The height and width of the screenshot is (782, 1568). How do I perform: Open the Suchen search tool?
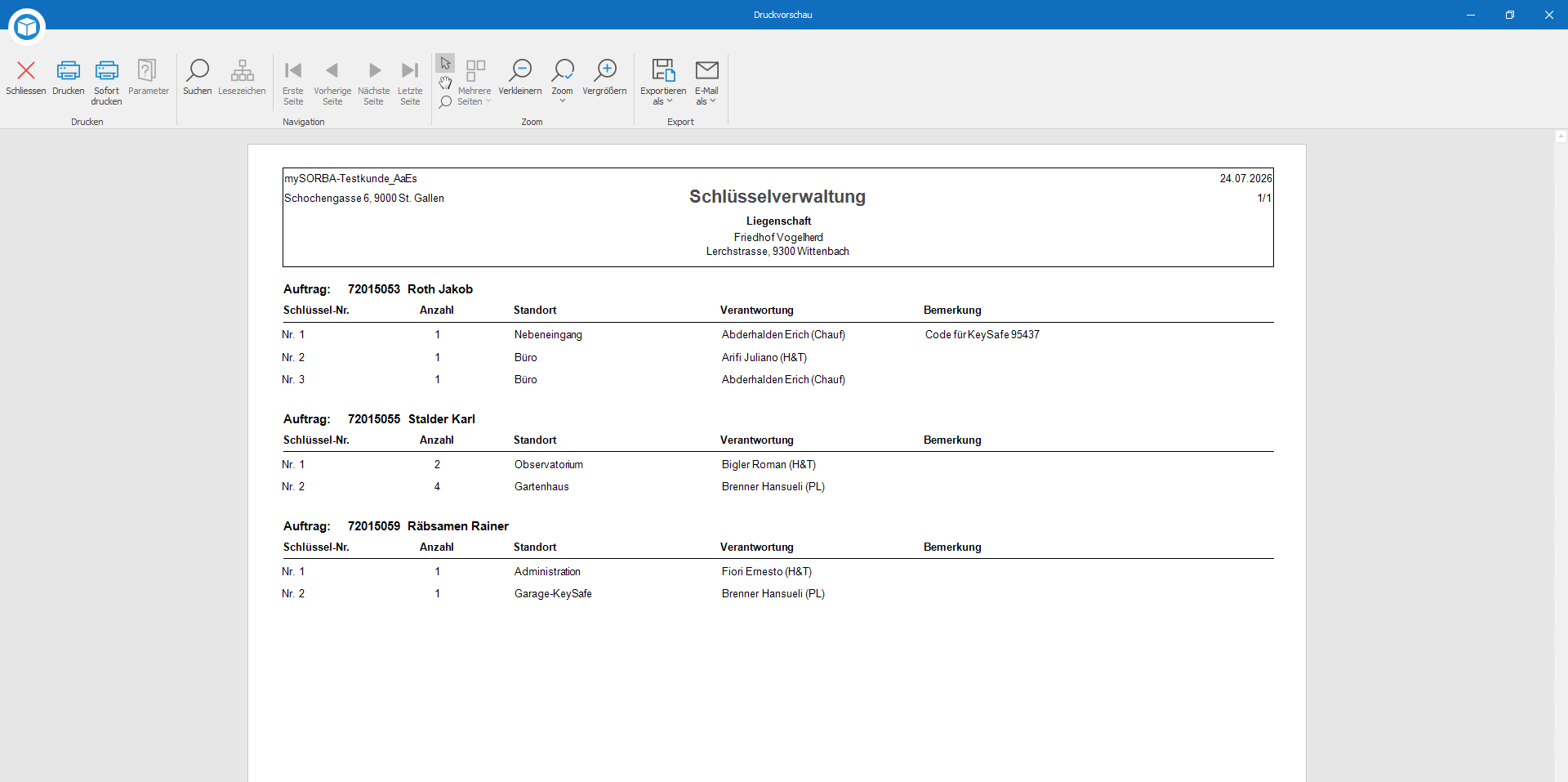(x=198, y=78)
